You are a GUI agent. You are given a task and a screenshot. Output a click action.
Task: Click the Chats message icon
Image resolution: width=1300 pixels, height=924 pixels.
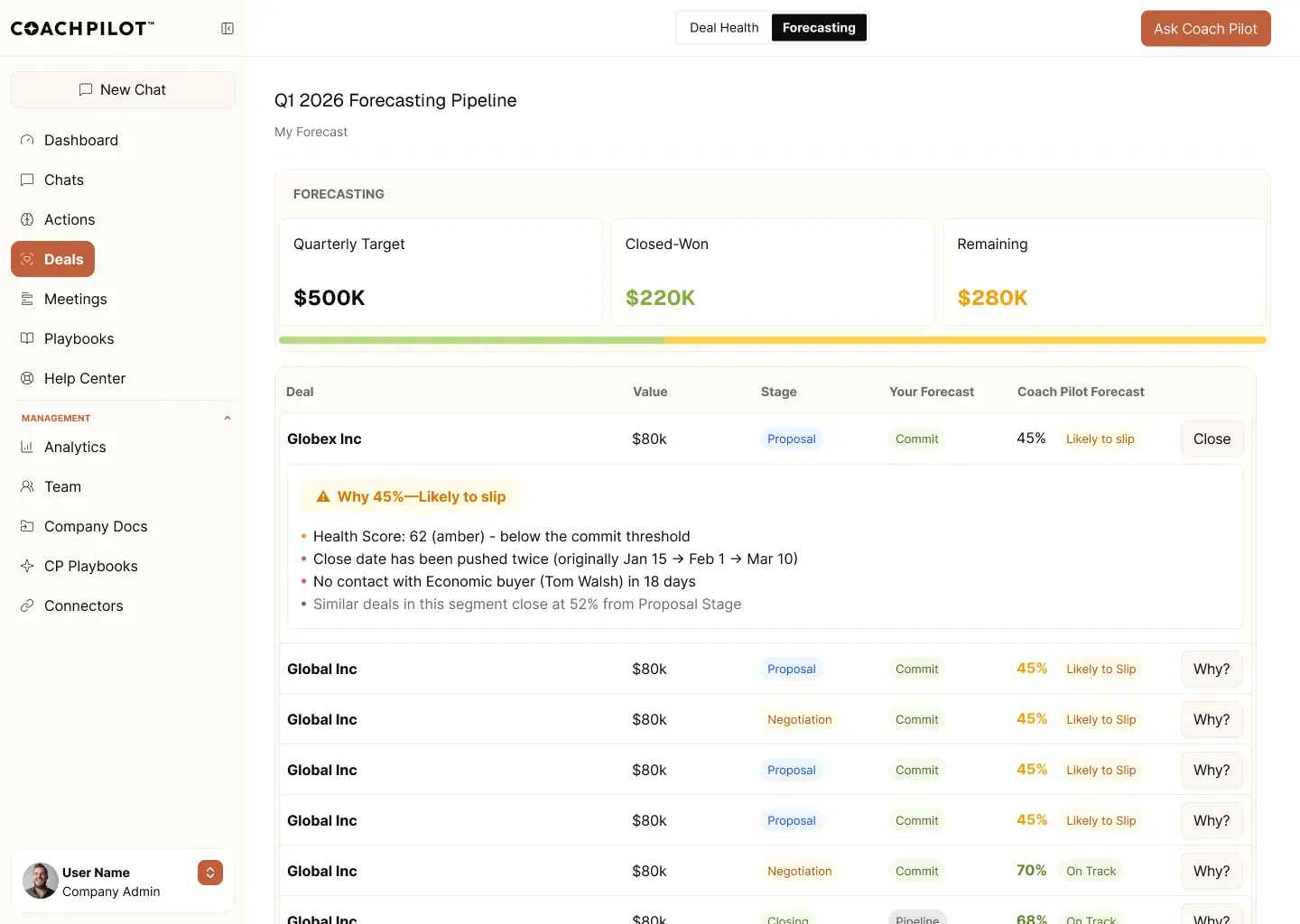tap(27, 180)
